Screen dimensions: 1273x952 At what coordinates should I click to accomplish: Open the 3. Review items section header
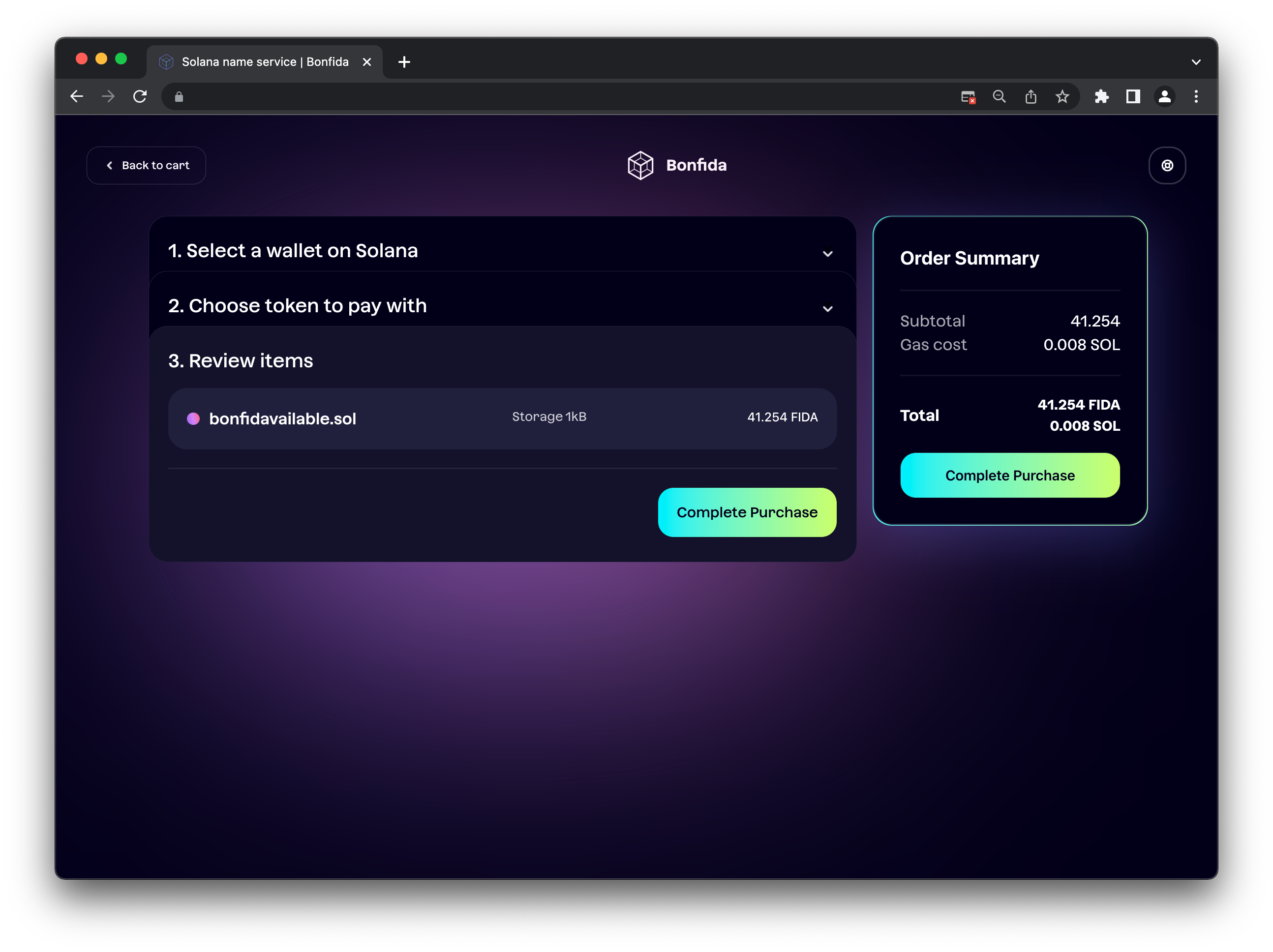click(241, 360)
